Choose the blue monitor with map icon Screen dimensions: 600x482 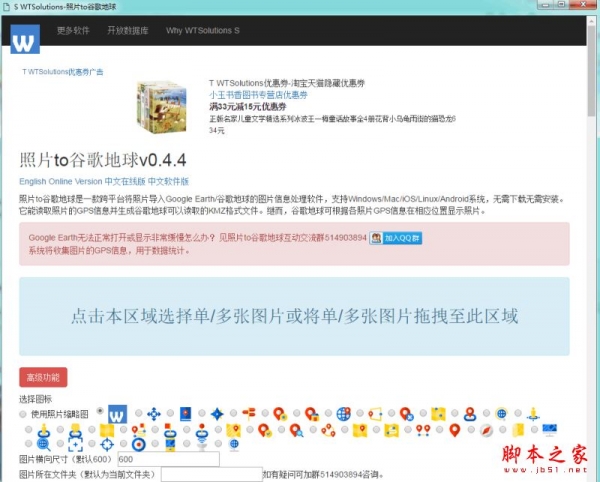(x=549, y=430)
